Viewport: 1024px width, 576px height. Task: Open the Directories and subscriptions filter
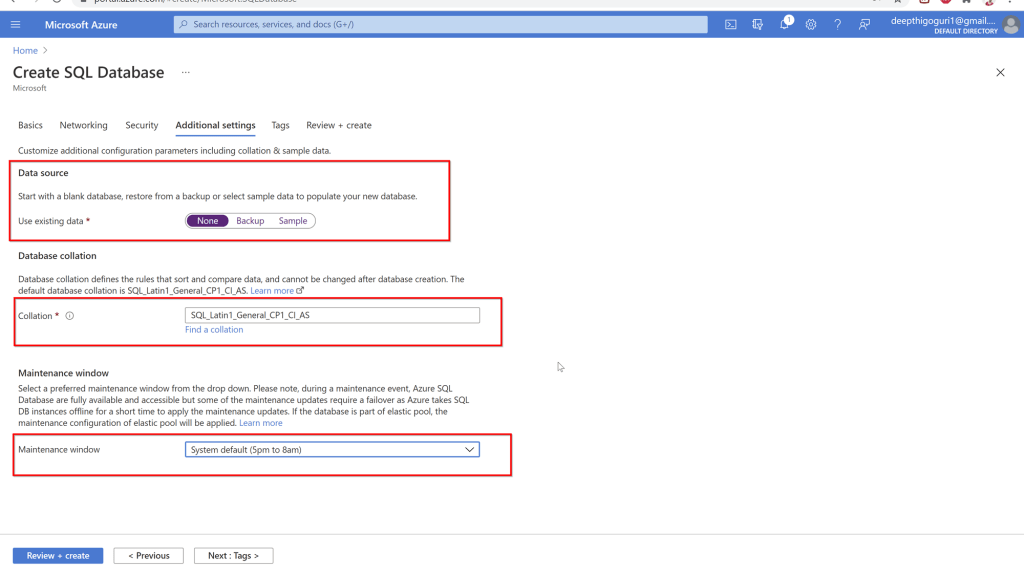[x=758, y=24]
